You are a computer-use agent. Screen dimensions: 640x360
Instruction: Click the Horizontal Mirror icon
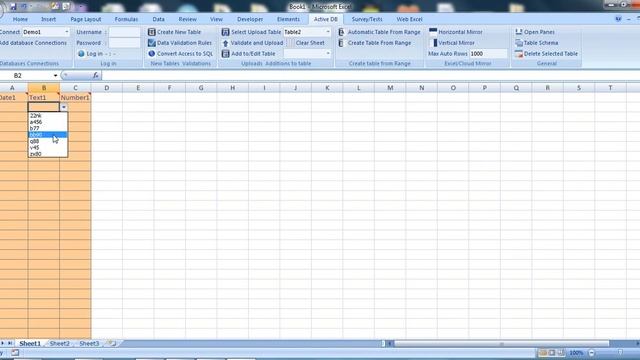pos(433,31)
